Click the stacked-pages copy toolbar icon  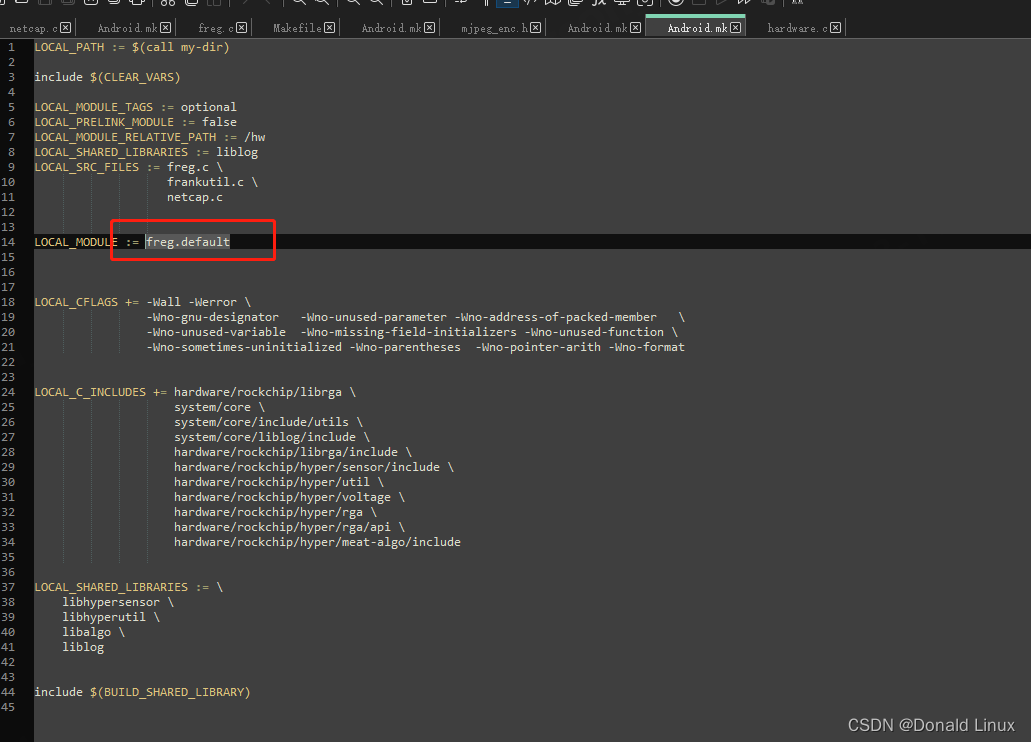pos(192,5)
